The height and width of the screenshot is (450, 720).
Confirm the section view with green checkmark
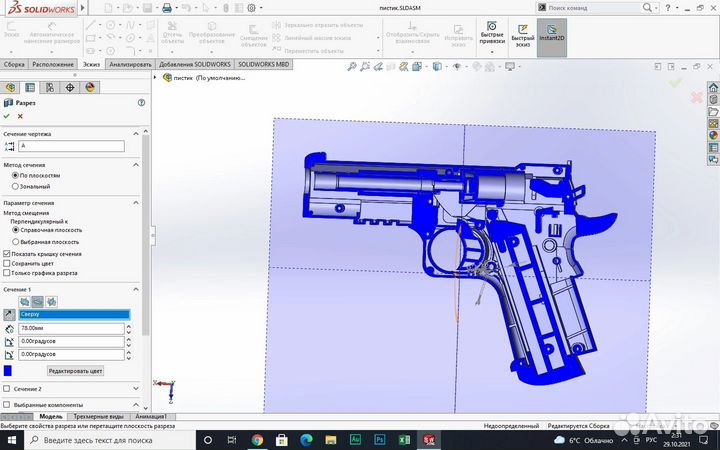(6, 116)
